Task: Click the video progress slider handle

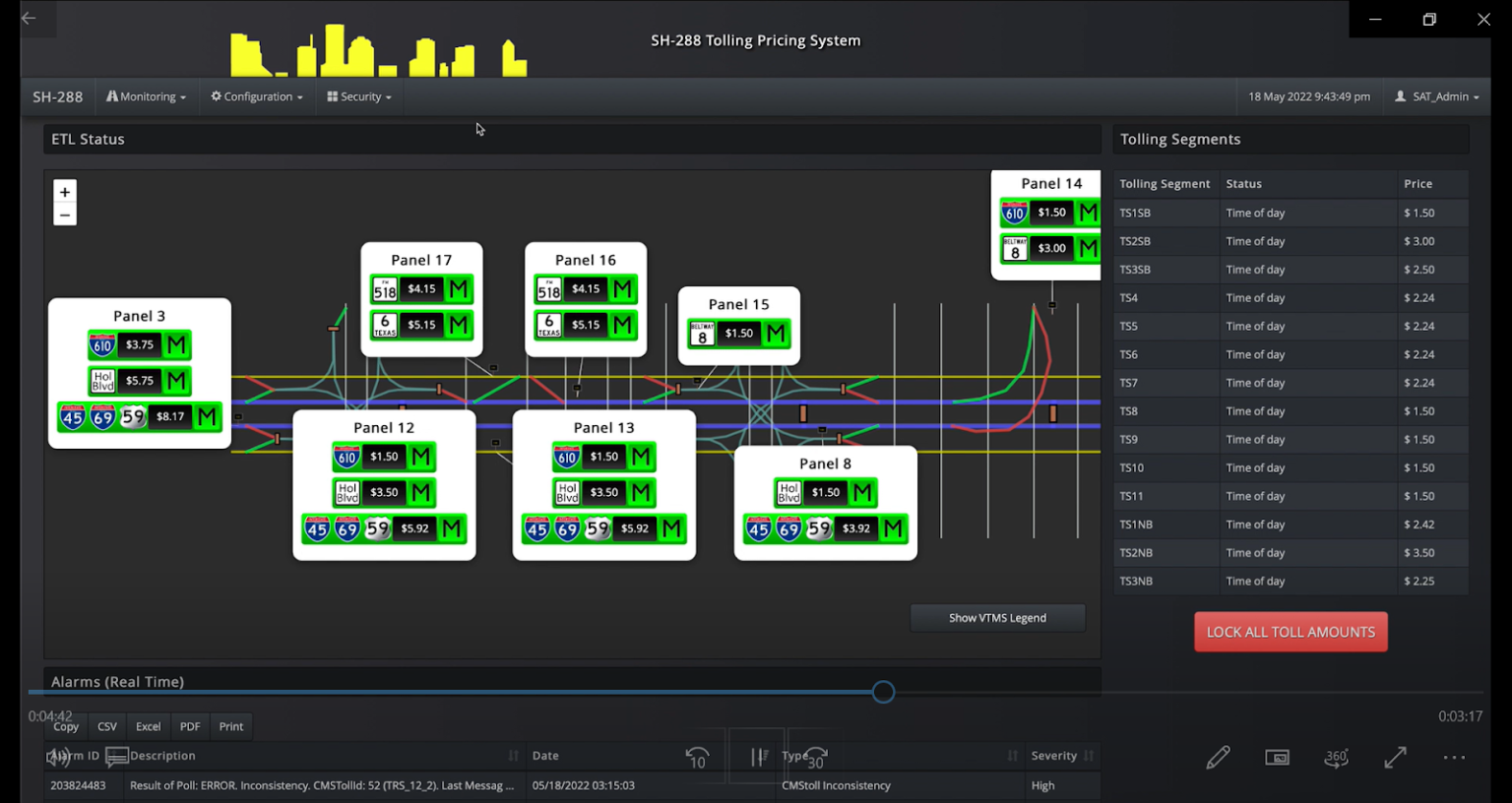Action: [883, 692]
